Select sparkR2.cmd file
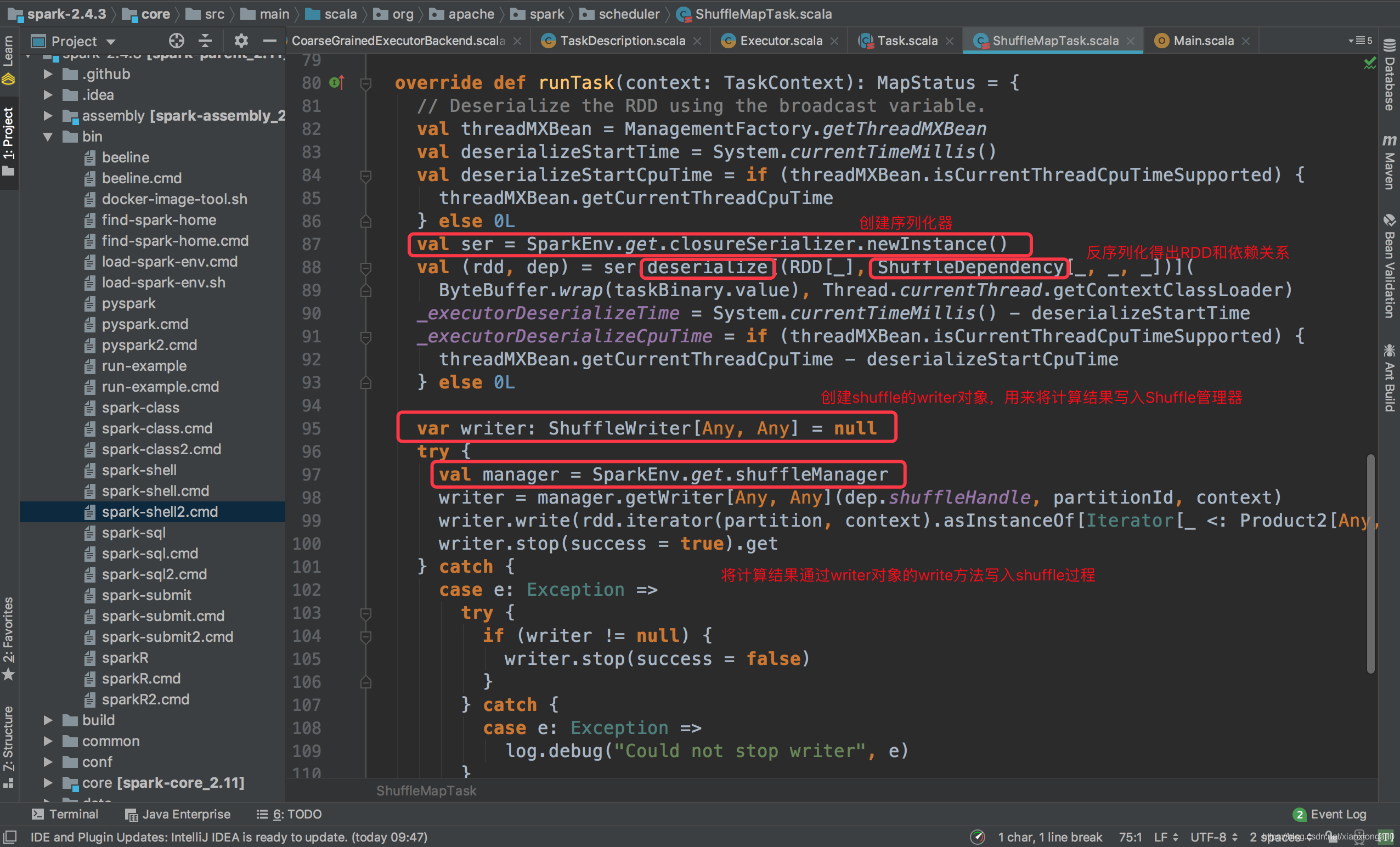Screen dimensions: 1400x847 pos(145,699)
